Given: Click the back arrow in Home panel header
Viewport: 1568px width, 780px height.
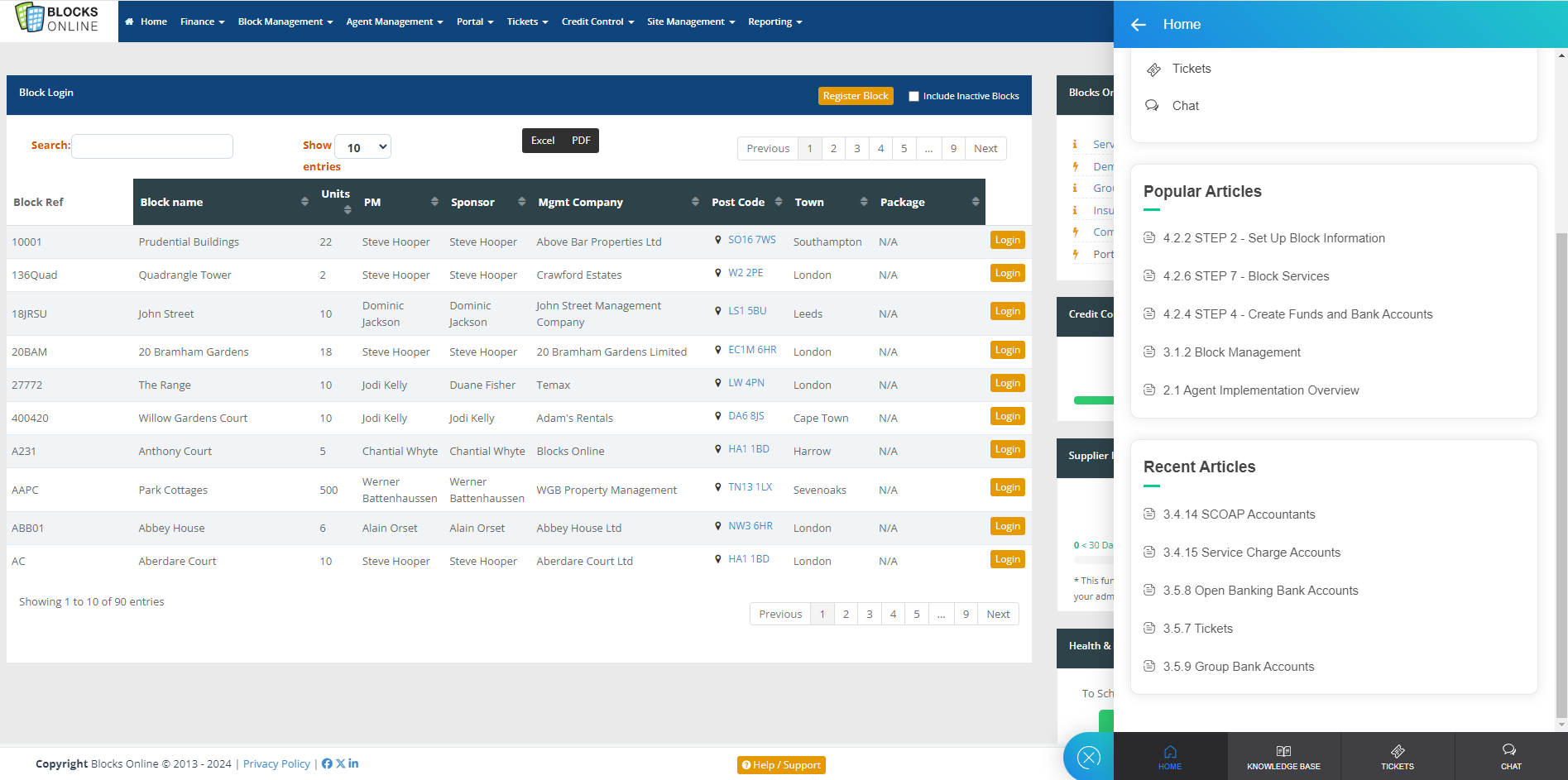Looking at the screenshot, I should click(1139, 25).
